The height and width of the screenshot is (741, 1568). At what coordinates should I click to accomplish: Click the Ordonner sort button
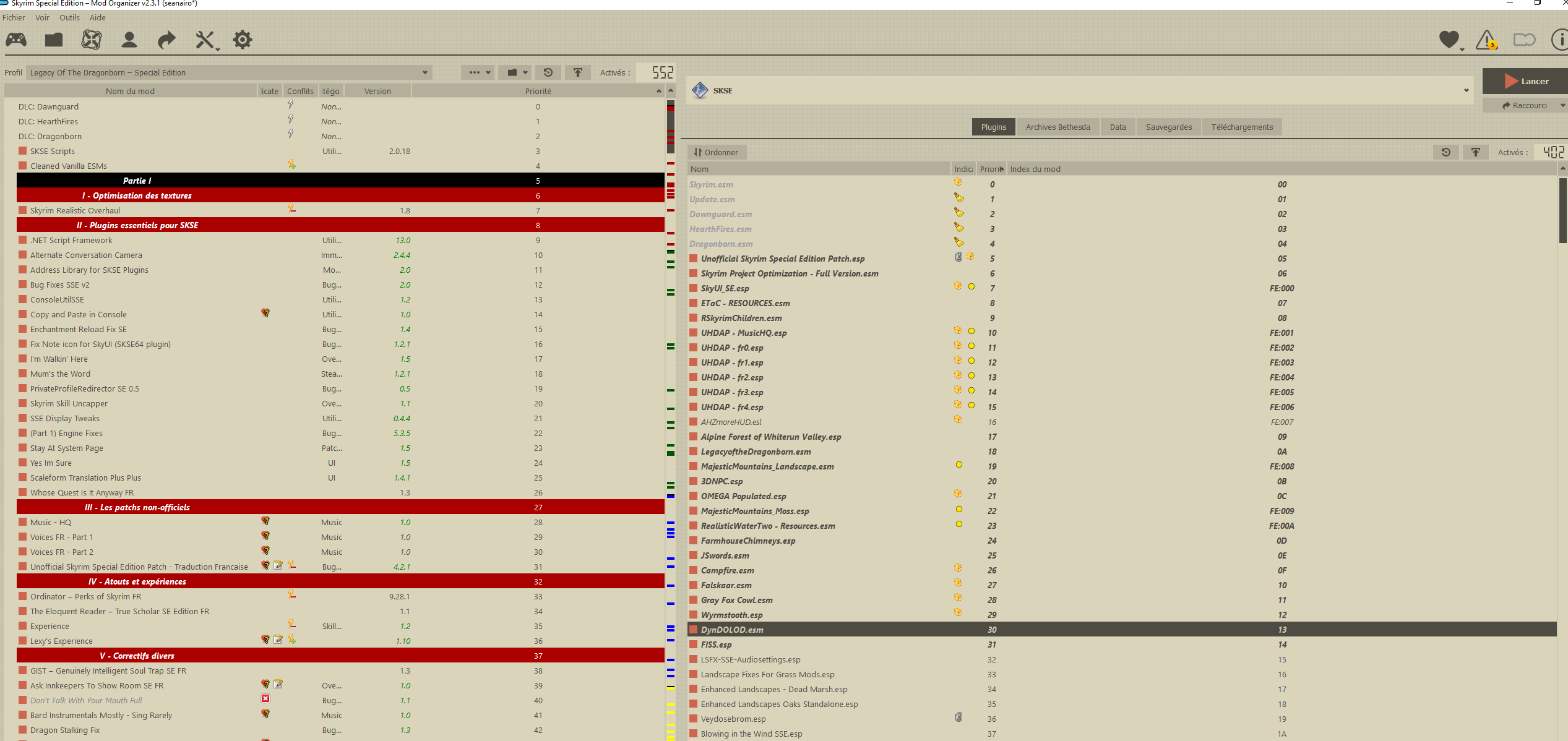(717, 152)
